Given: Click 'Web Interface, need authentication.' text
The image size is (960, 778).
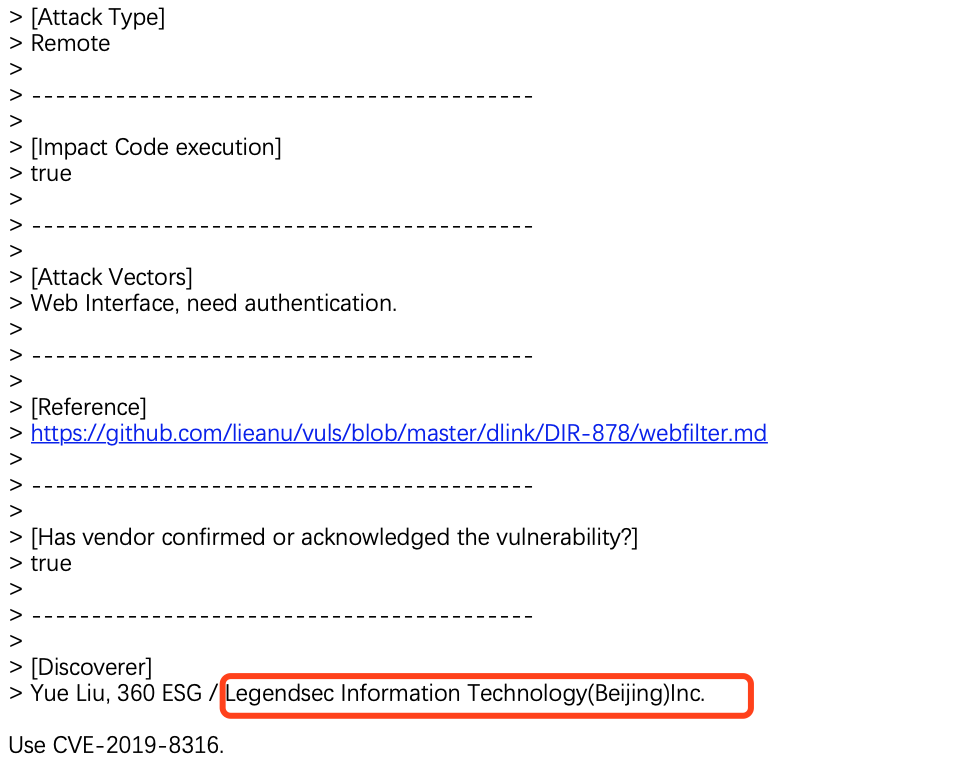Looking at the screenshot, I should (x=214, y=304).
